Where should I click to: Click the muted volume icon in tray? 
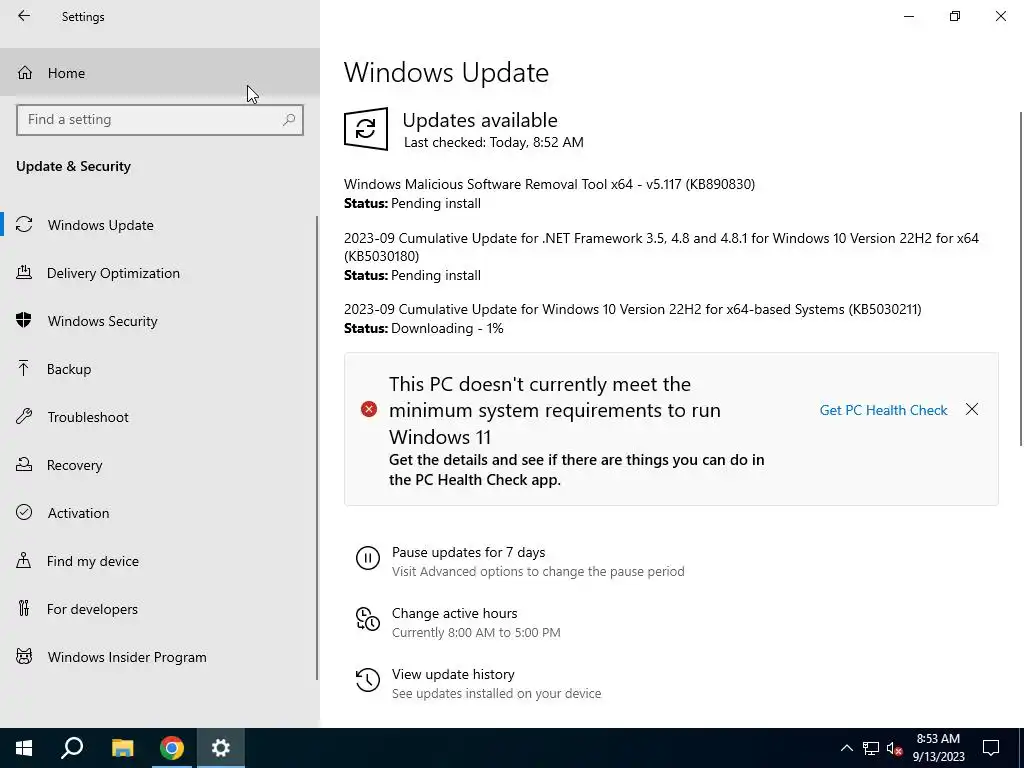click(x=894, y=748)
